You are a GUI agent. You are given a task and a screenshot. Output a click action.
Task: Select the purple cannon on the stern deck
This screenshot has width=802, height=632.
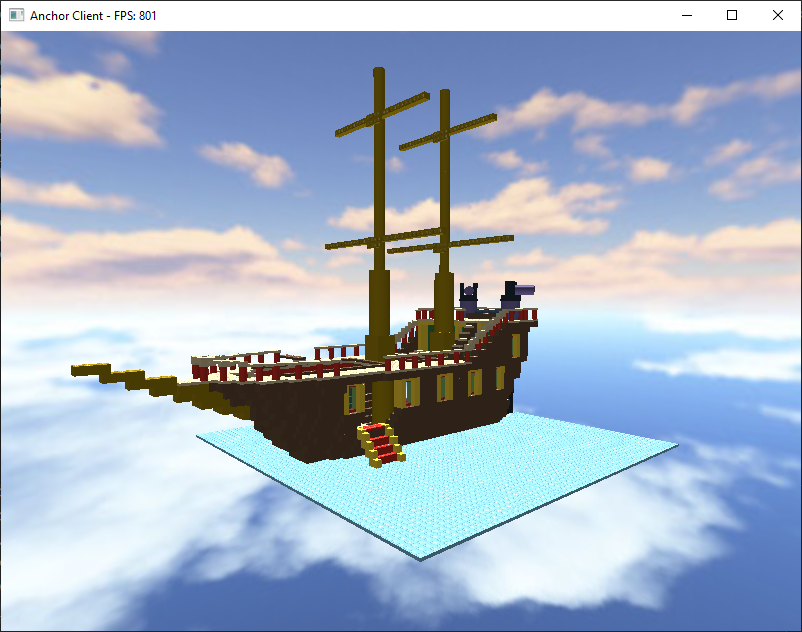[517, 295]
